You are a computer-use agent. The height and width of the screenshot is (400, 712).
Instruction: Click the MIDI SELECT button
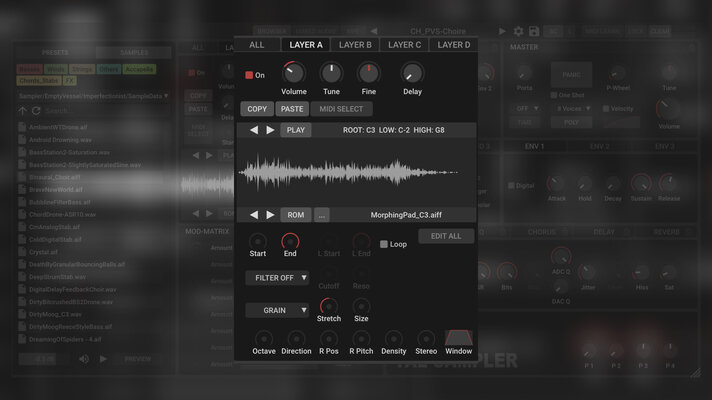click(x=341, y=109)
